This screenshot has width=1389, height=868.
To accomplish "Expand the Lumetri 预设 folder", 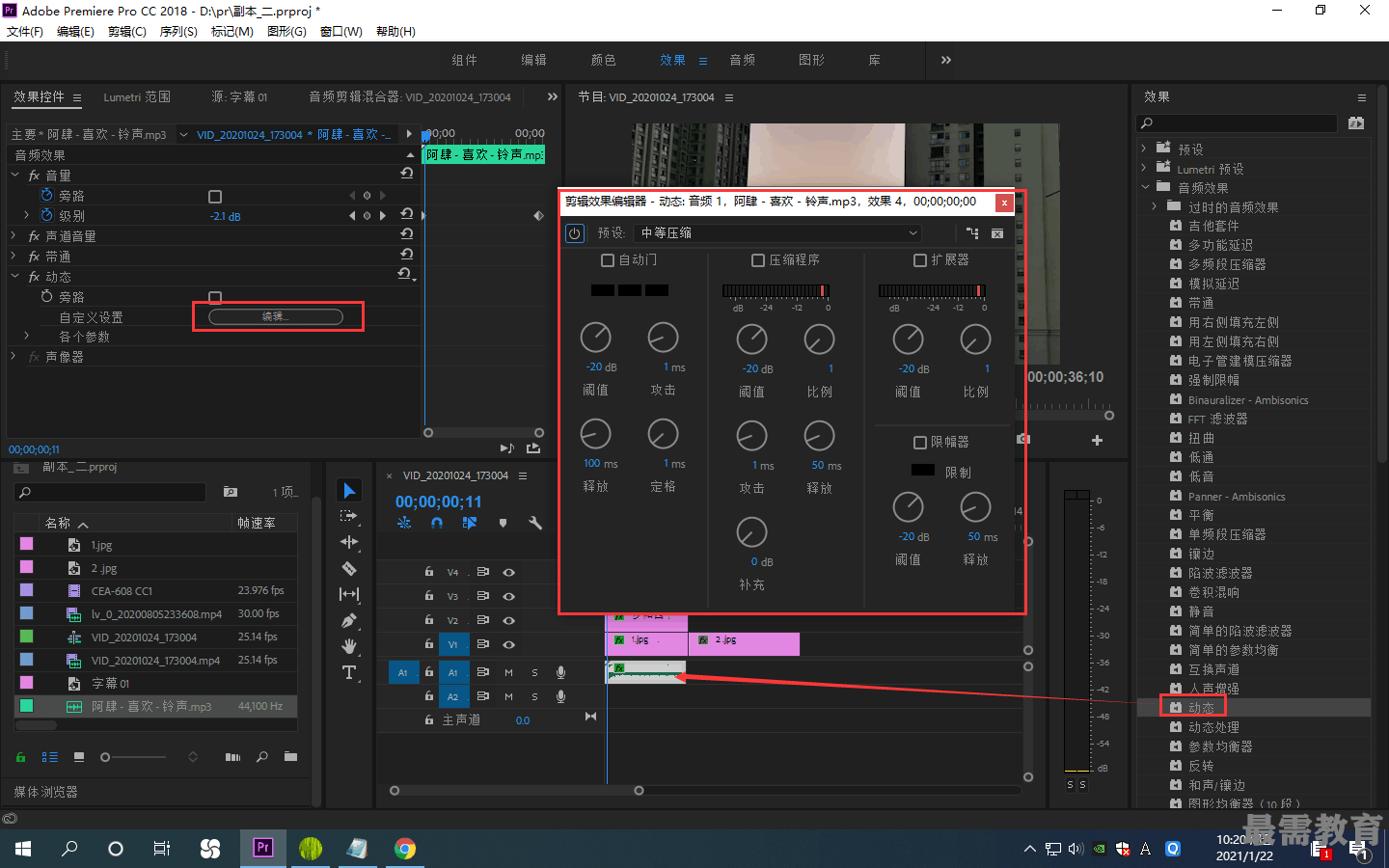I will click(1144, 168).
